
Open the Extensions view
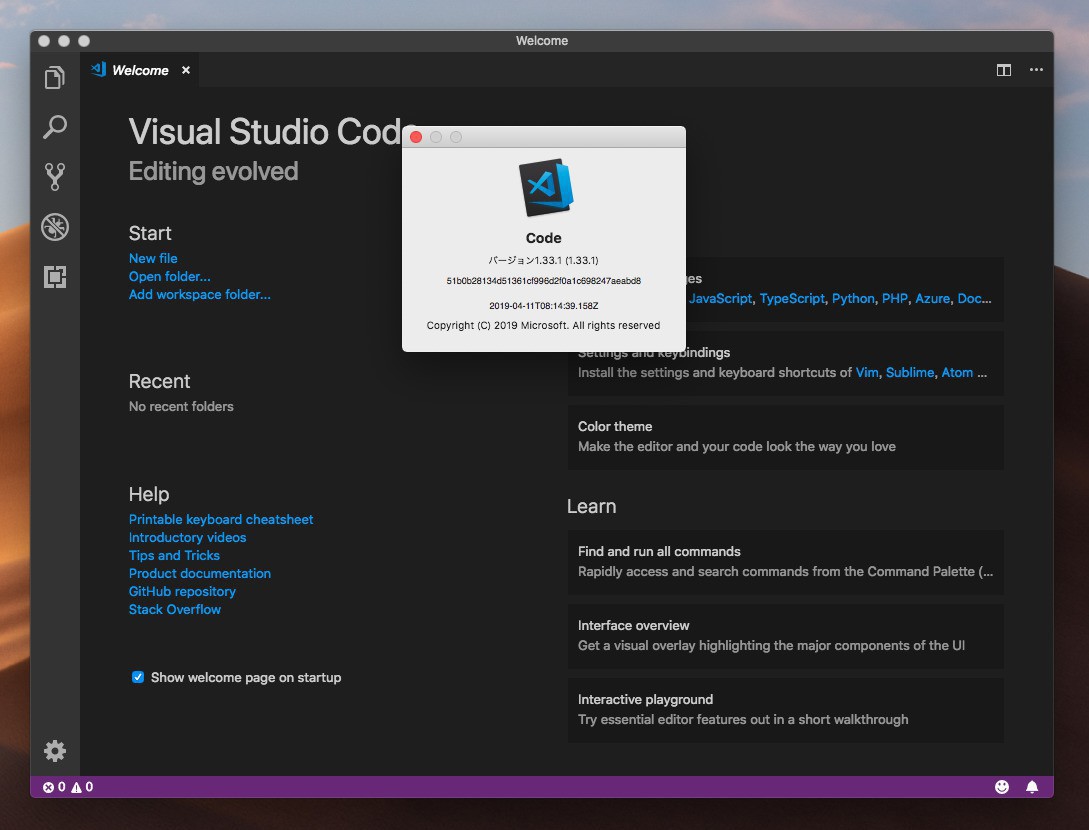coord(55,277)
